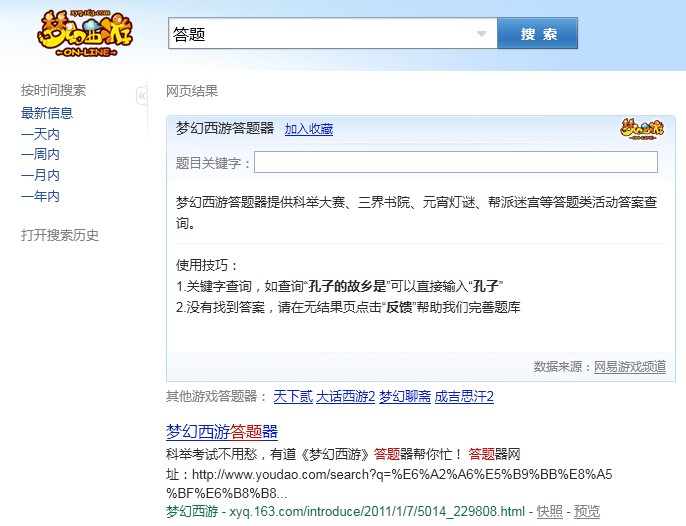Click the 题目关键字 keyword input field

coord(455,162)
